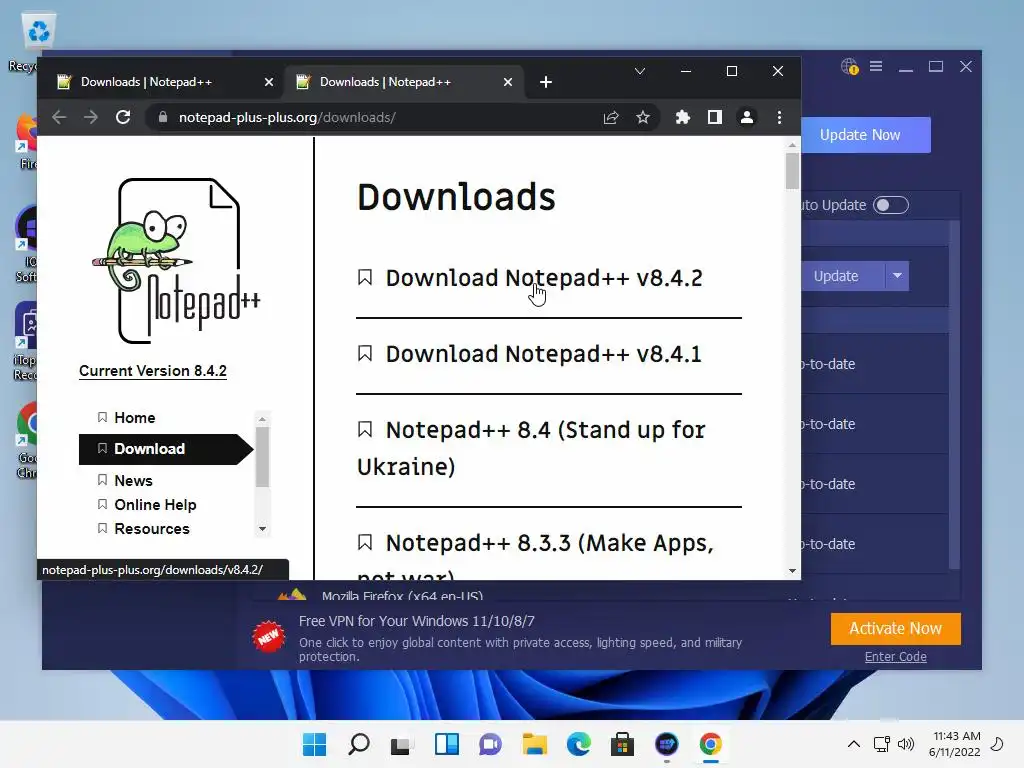The width and height of the screenshot is (1024, 768).
Task: Open Notepad++ 8.4 Stand up for Ukraine link
Action: [532, 448]
